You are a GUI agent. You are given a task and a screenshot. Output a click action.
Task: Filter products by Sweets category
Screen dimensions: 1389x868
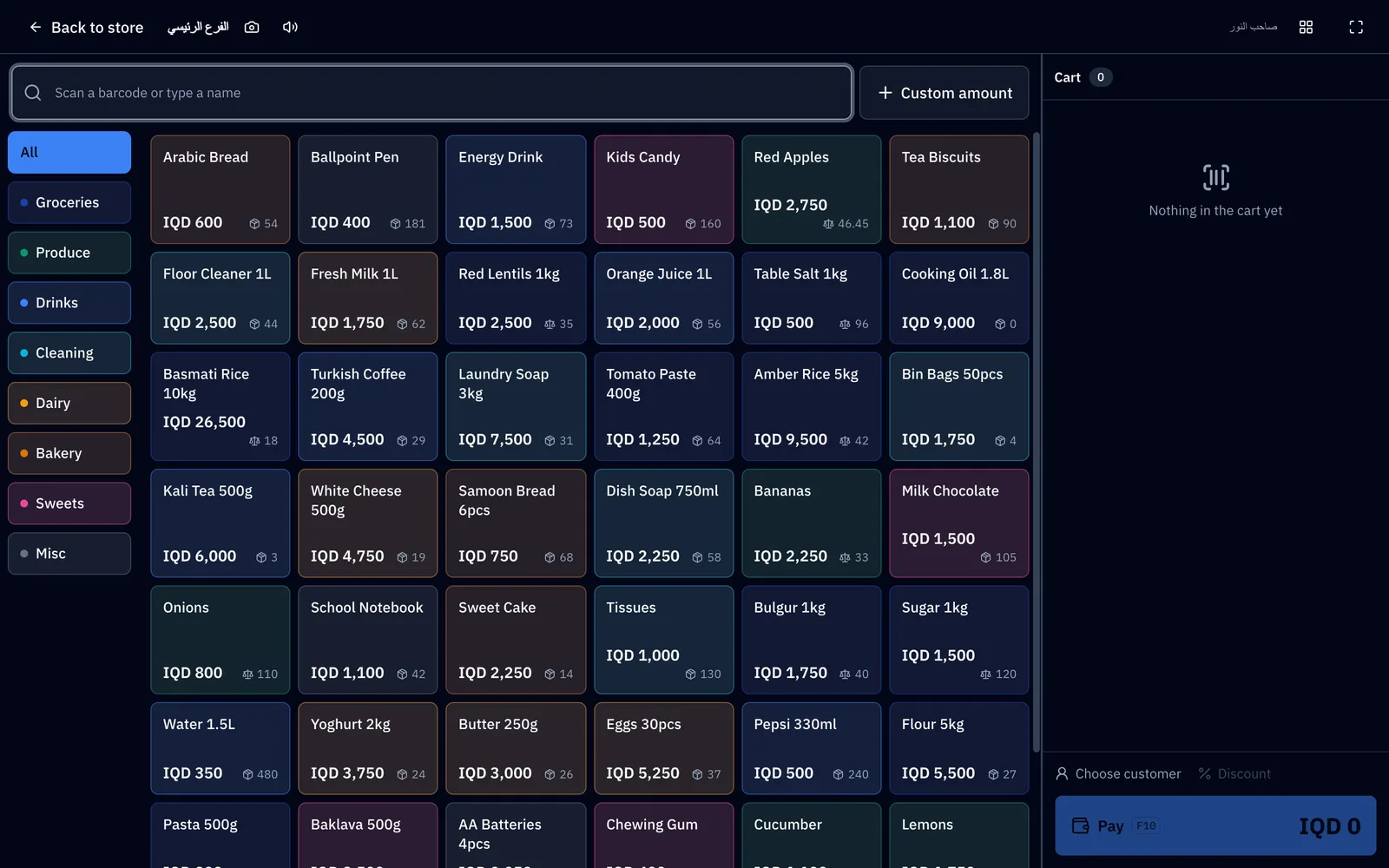(69, 503)
